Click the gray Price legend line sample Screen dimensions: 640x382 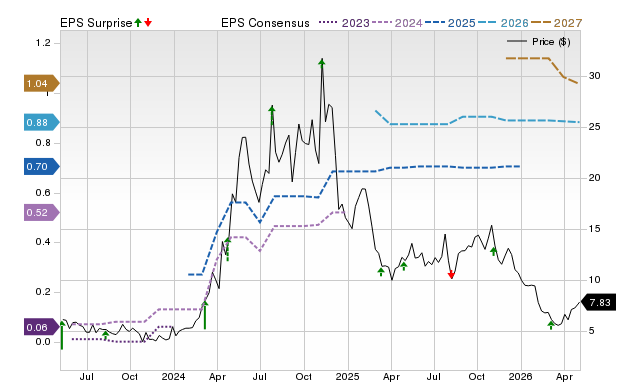pos(517,42)
